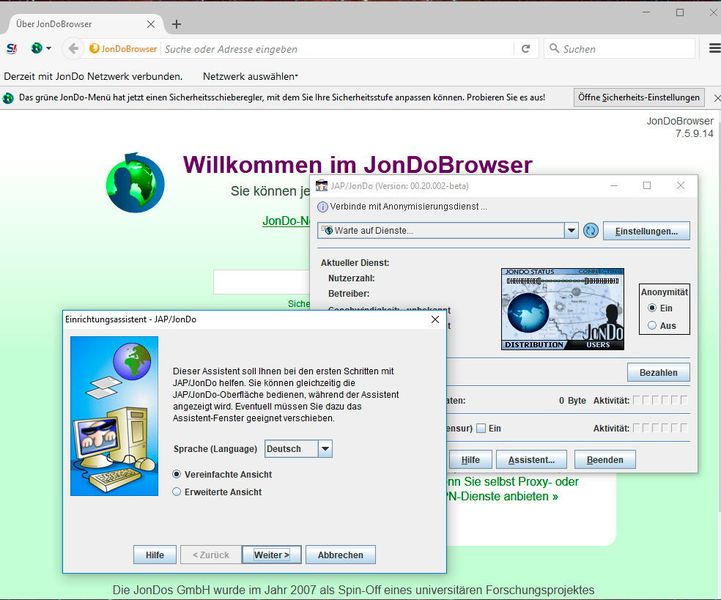Image resolution: width=721 pixels, height=600 pixels.
Task: Dismiss the security slider notification bar
Action: point(717,97)
